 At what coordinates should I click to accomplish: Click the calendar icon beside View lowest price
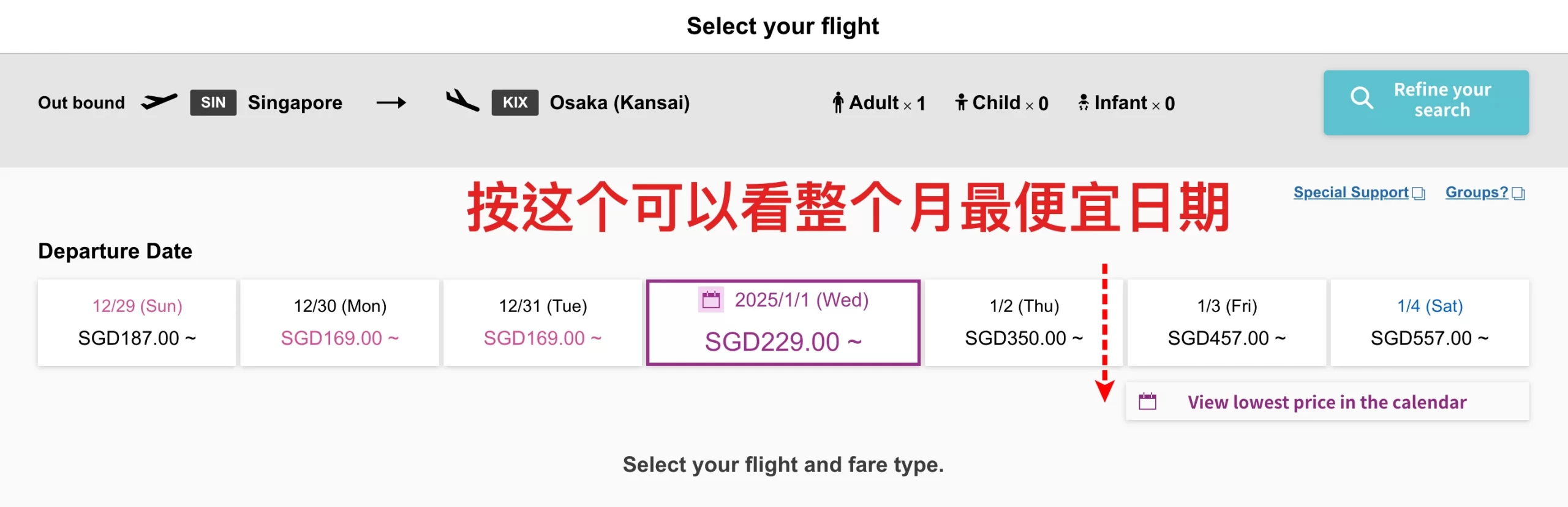[x=1147, y=402]
